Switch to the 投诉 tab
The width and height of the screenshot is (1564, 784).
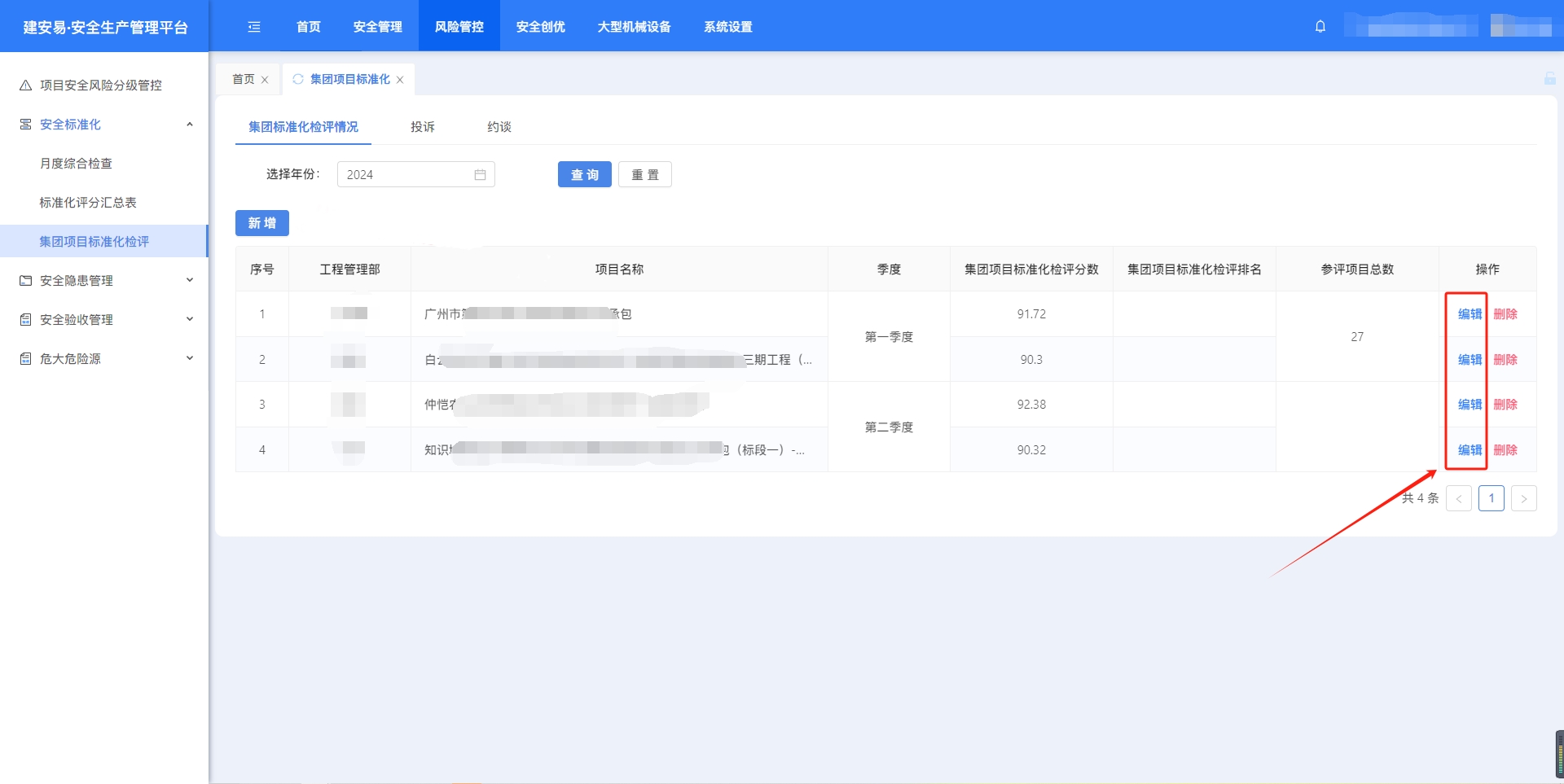[422, 127]
